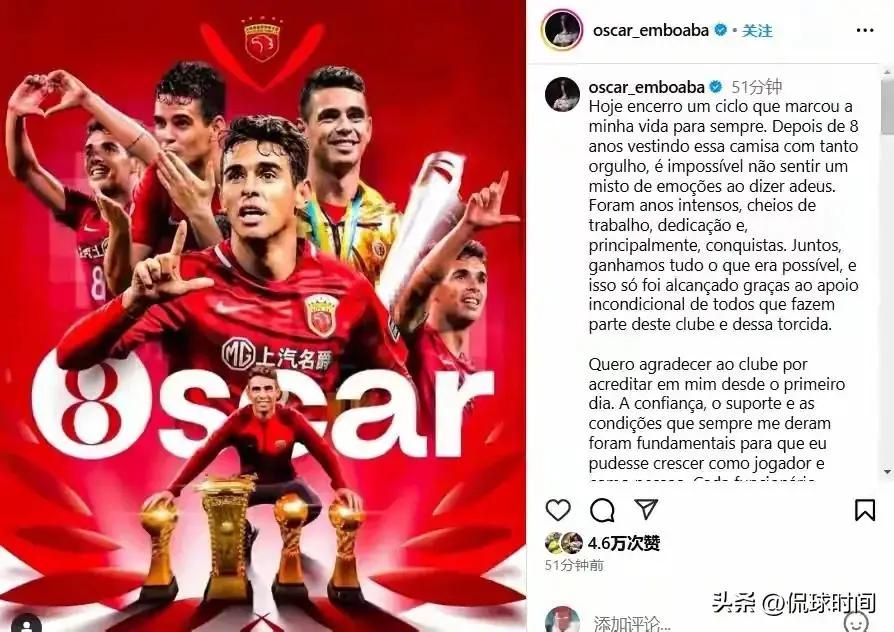View the 4.6万次赞 likes list
Viewport: 894px width, 632px height.
(623, 543)
